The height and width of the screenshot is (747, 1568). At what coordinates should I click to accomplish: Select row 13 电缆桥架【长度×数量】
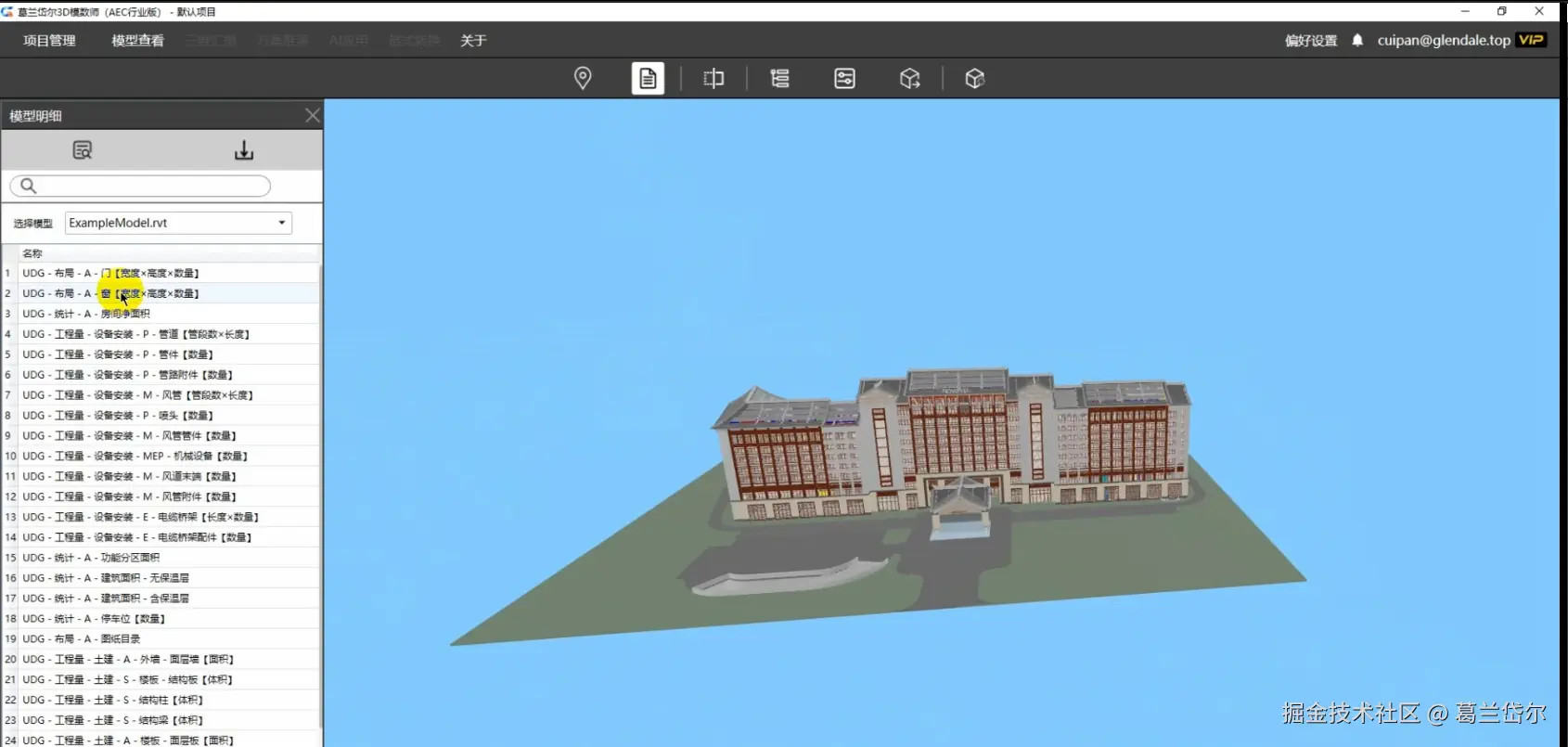tap(161, 517)
